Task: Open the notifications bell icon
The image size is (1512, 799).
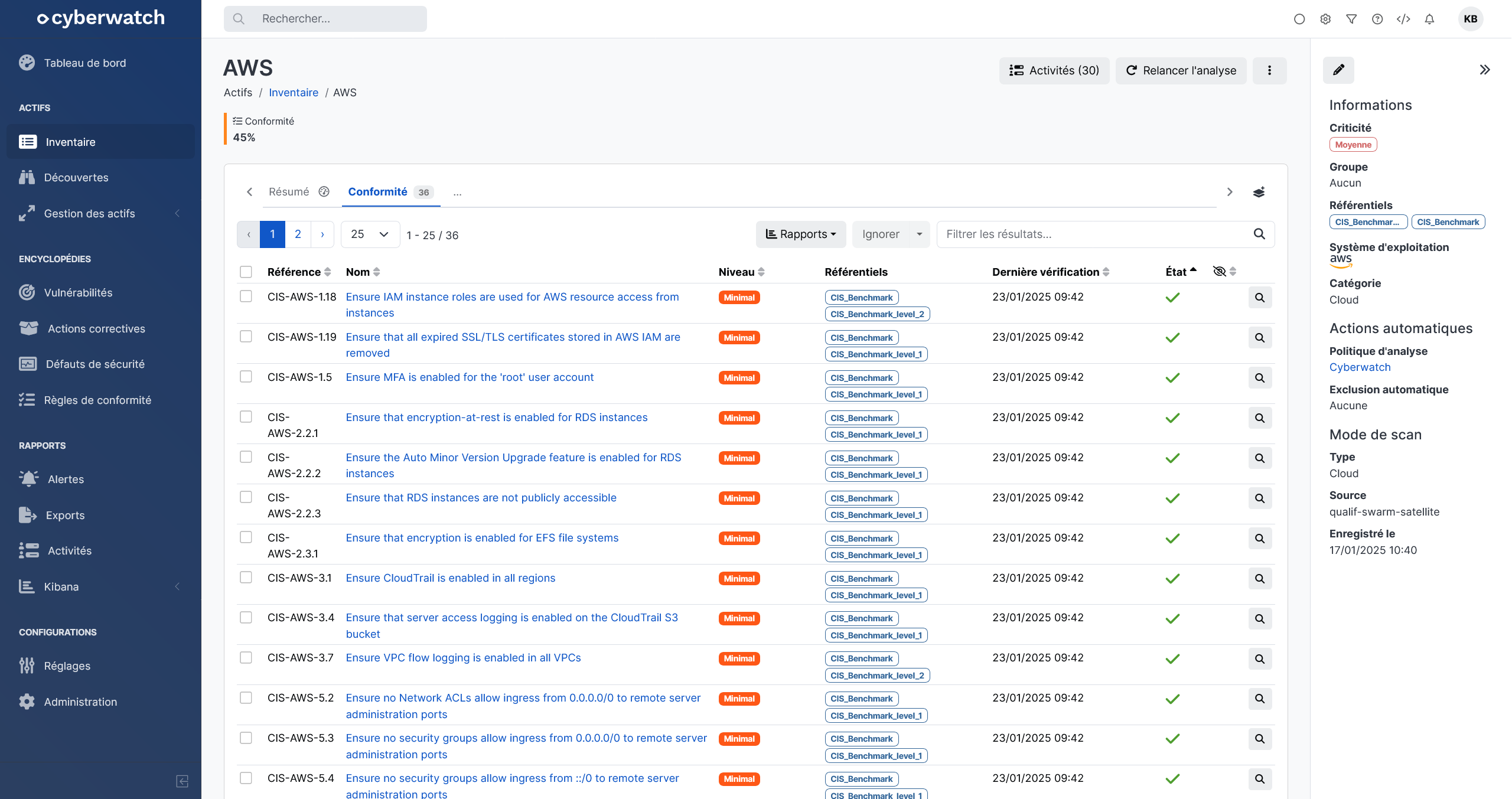Action: (1429, 19)
